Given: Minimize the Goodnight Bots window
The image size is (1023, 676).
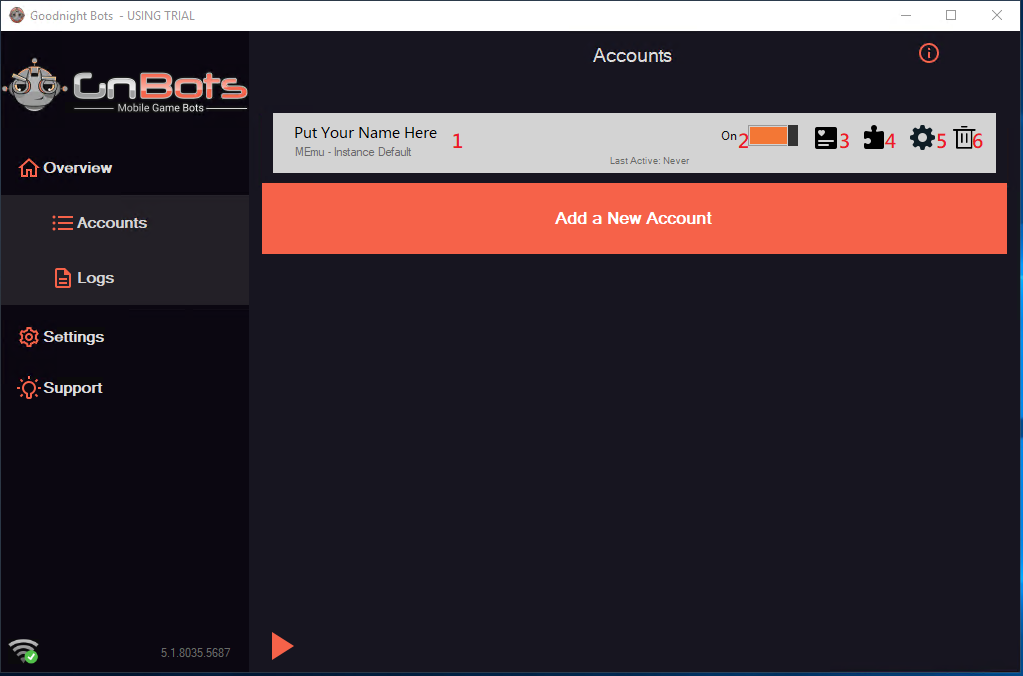Looking at the screenshot, I should (906, 15).
